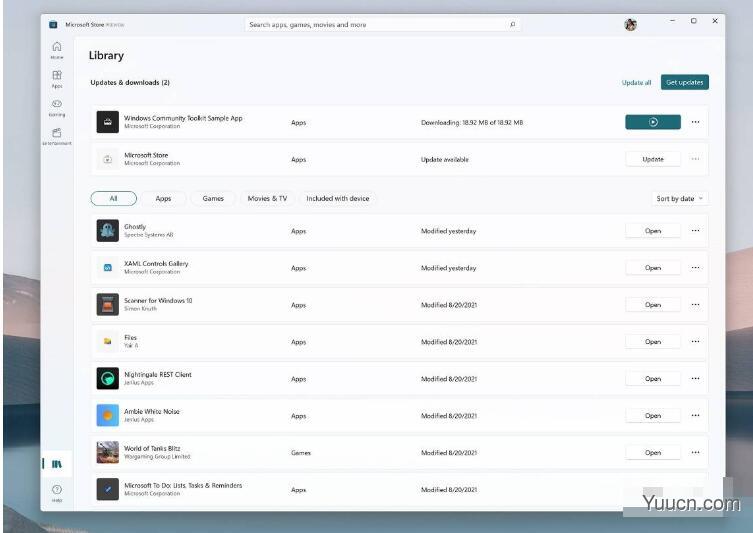
Task: Select the All filter tab
Action: (x=113, y=198)
